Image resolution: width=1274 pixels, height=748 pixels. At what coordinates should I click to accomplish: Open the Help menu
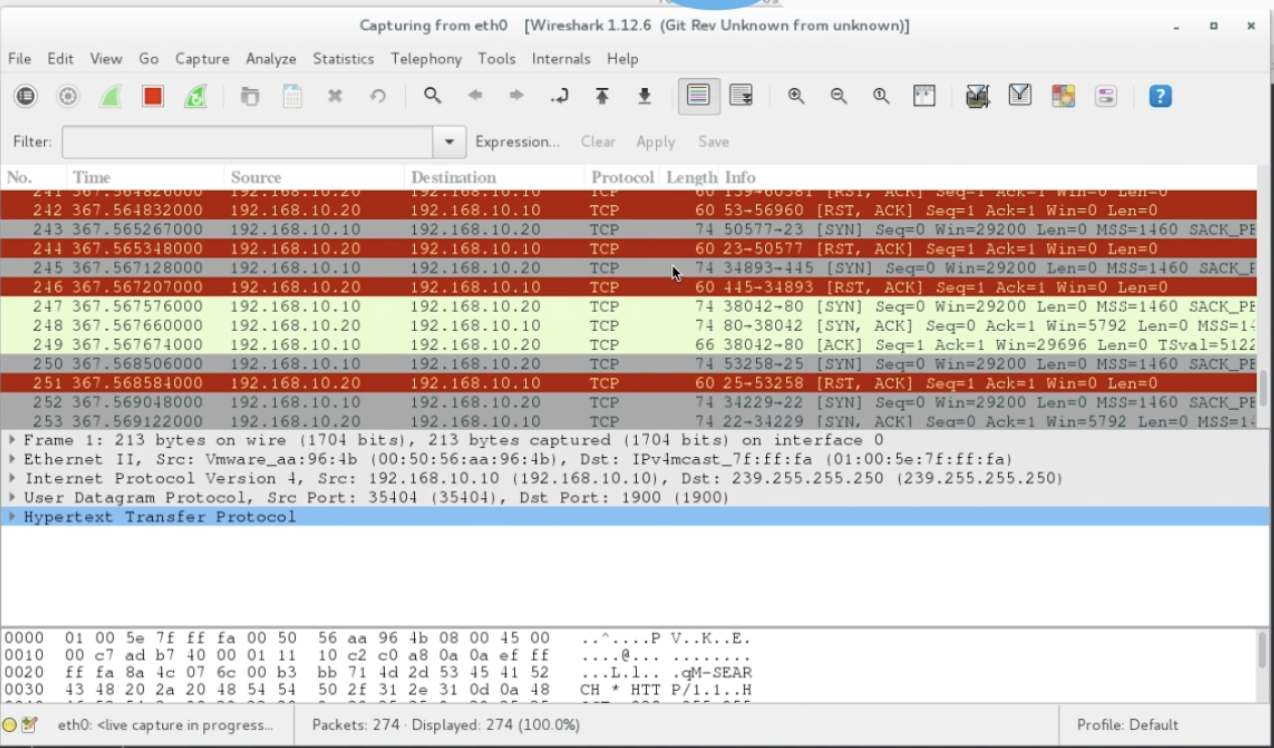[x=622, y=59]
